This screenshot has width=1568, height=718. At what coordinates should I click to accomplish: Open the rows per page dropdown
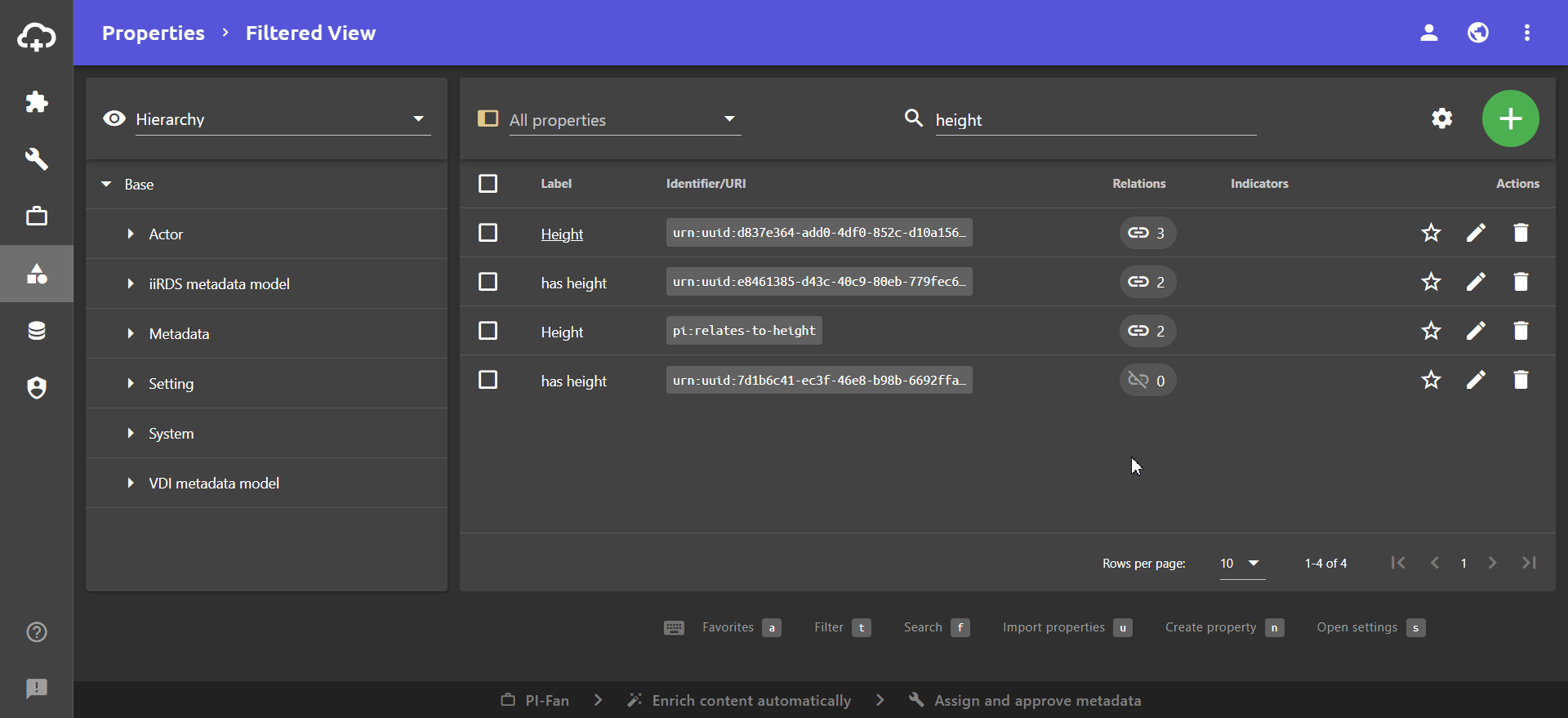[x=1242, y=563]
